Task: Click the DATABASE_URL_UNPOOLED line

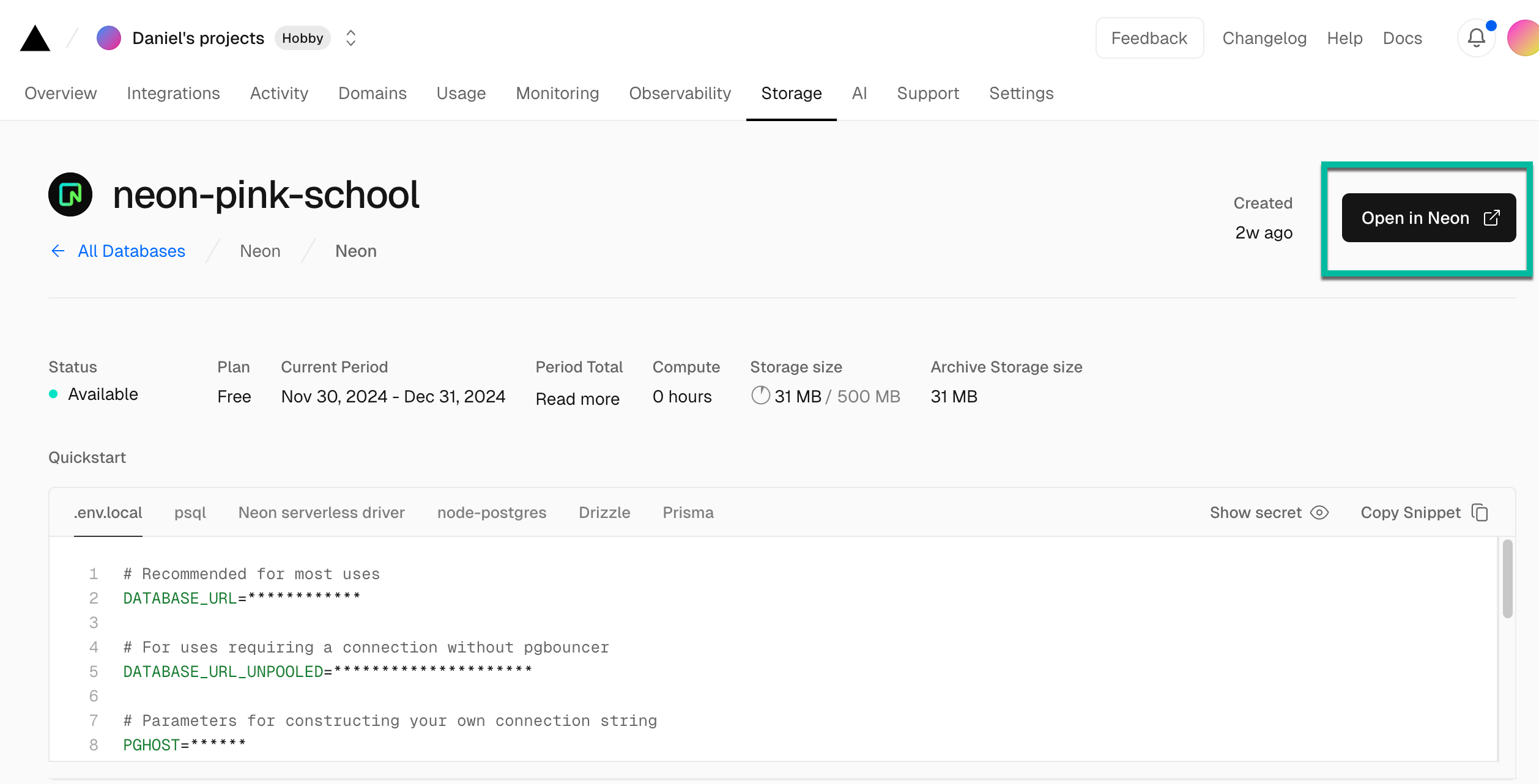Action: [x=327, y=671]
